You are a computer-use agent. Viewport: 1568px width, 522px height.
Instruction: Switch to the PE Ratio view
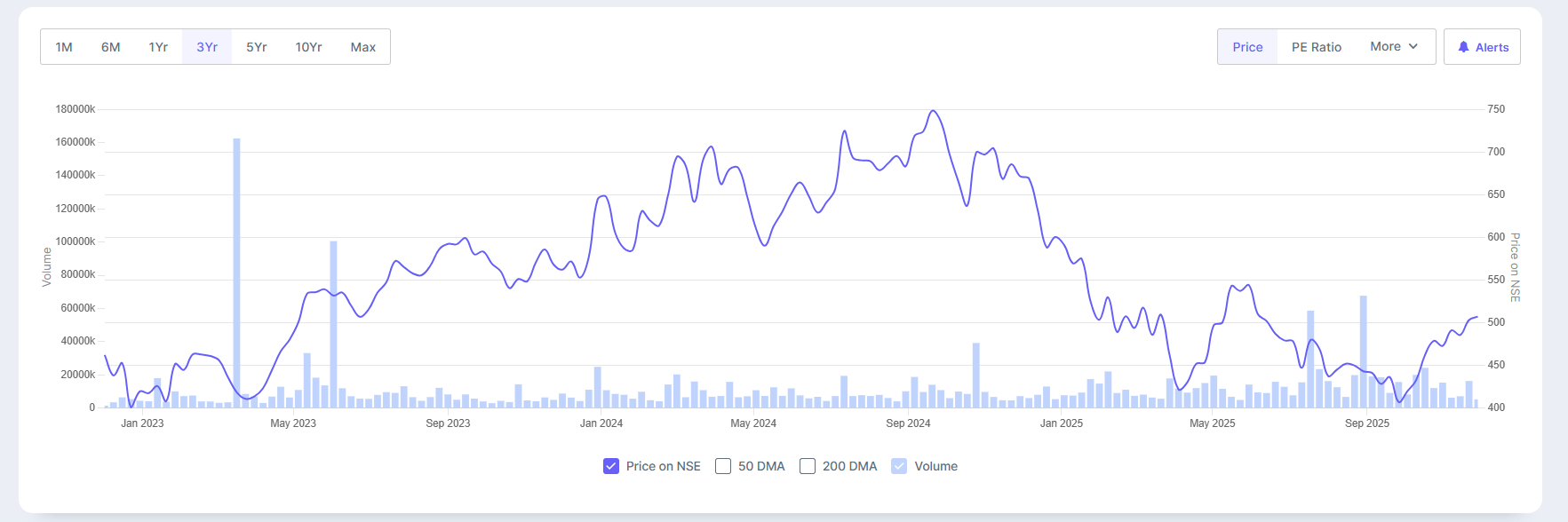coord(1317,47)
